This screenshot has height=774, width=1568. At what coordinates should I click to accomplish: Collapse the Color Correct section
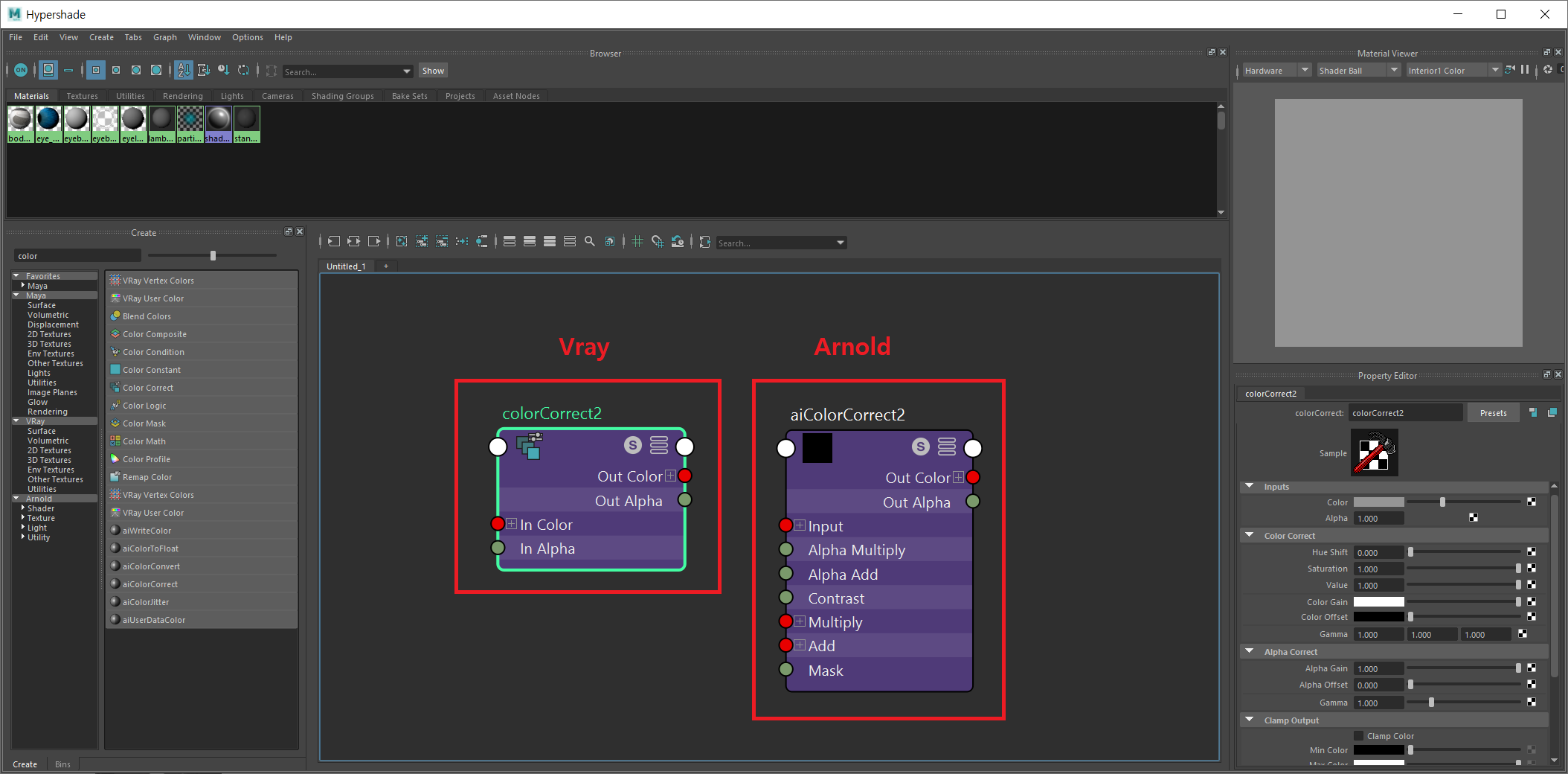click(1250, 535)
